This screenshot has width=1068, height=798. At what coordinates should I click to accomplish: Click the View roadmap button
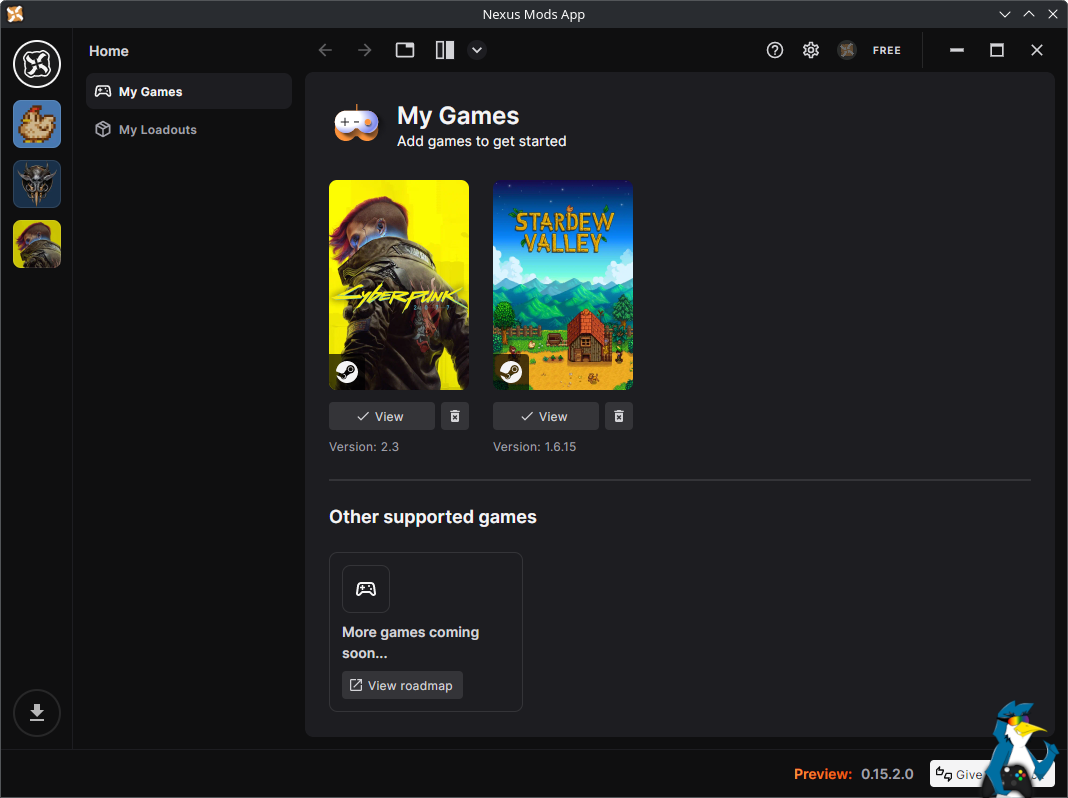(x=403, y=685)
